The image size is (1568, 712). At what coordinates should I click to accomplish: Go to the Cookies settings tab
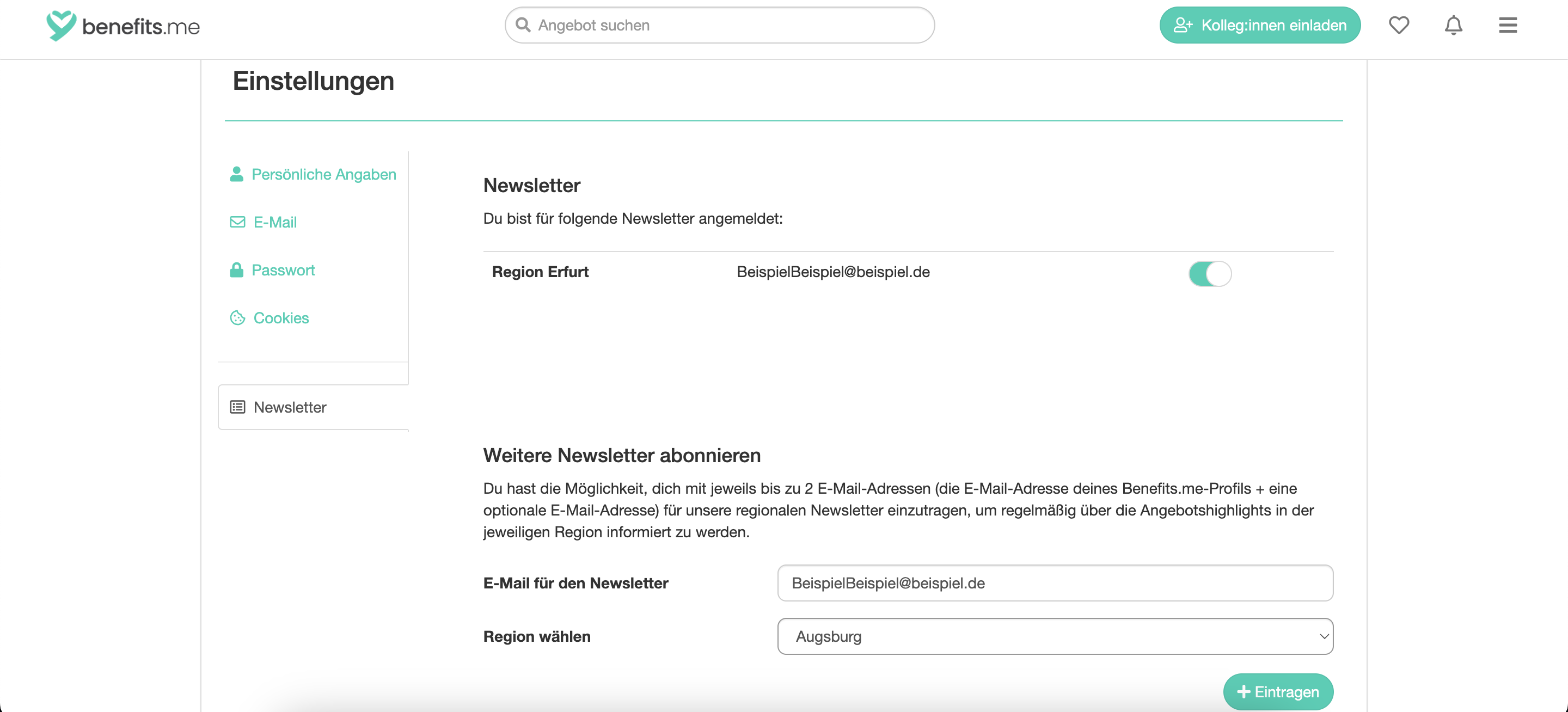pos(280,318)
